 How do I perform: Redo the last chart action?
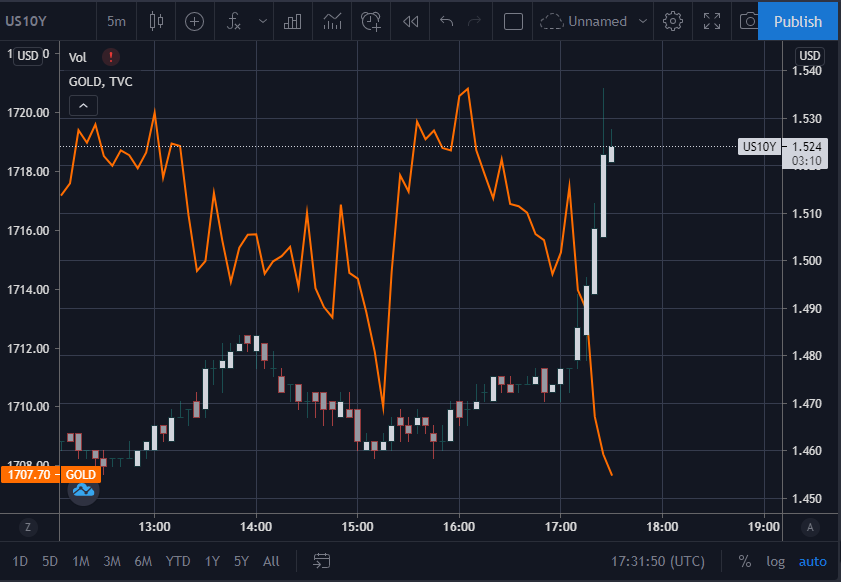(475, 21)
